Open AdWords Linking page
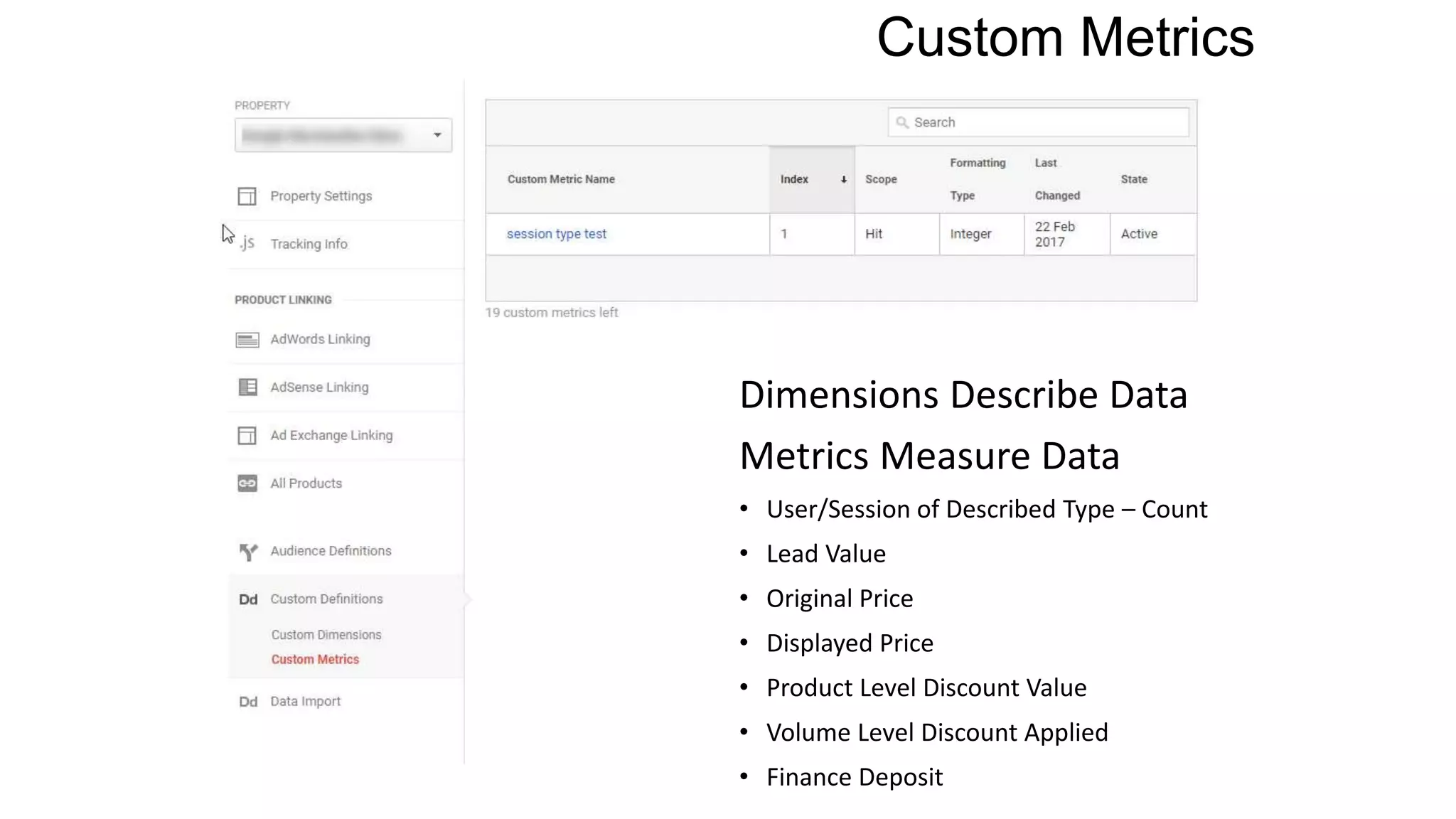The width and height of the screenshot is (1456, 819). pyautogui.click(x=320, y=339)
